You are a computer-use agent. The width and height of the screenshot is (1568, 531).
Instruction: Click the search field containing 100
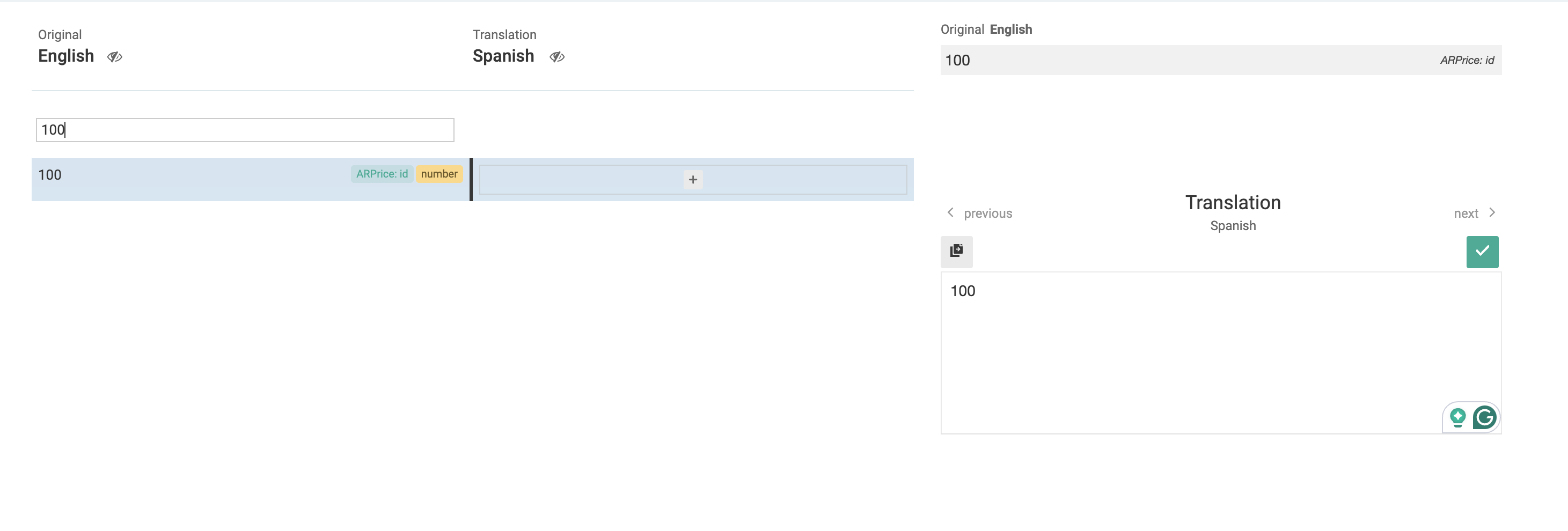click(245, 130)
